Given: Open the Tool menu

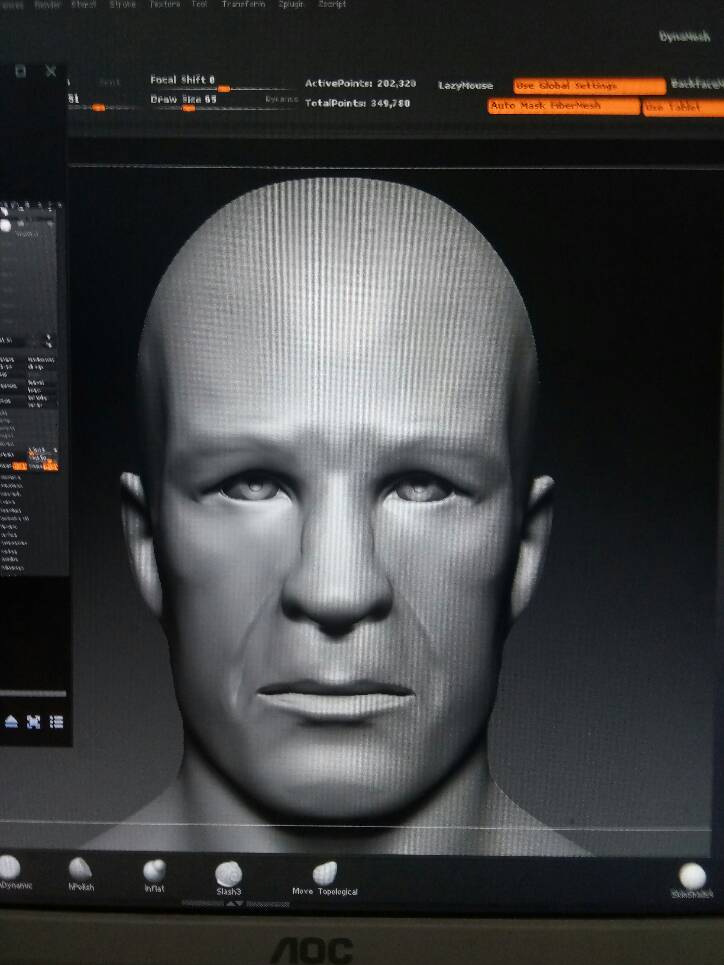Looking at the screenshot, I should tap(199, 4).
